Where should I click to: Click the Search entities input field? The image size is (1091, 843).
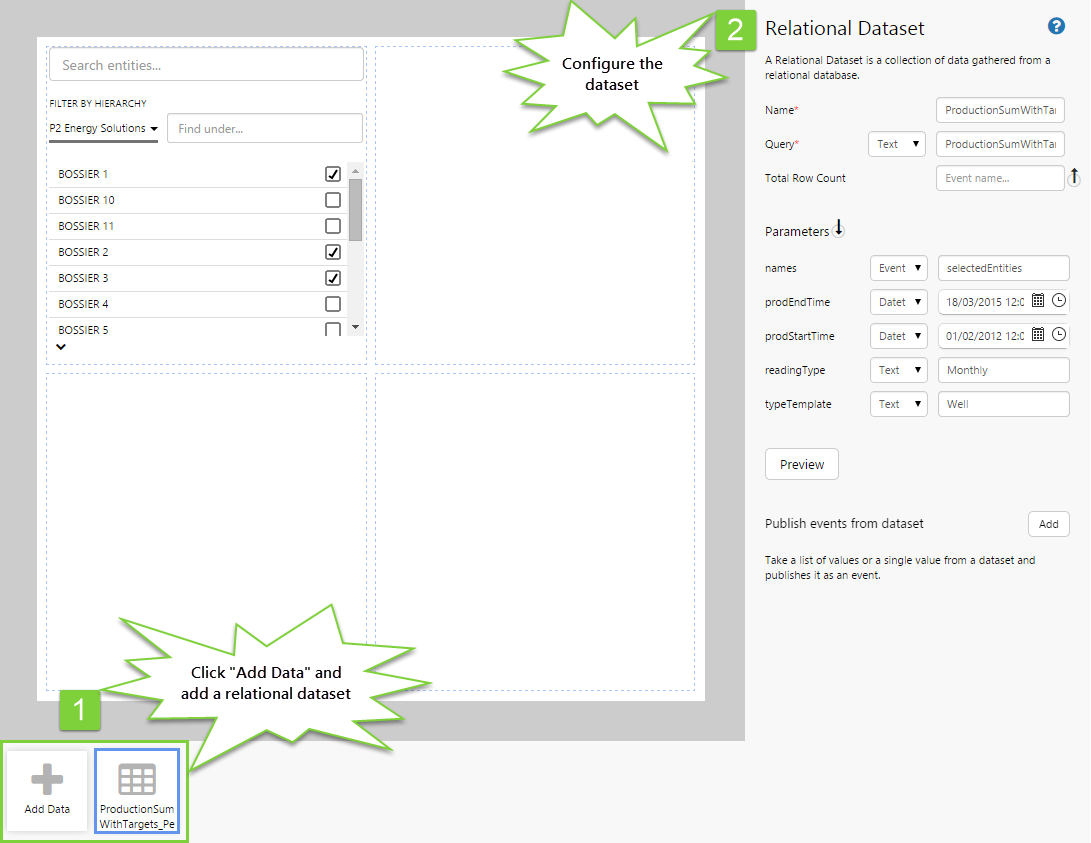pos(206,65)
